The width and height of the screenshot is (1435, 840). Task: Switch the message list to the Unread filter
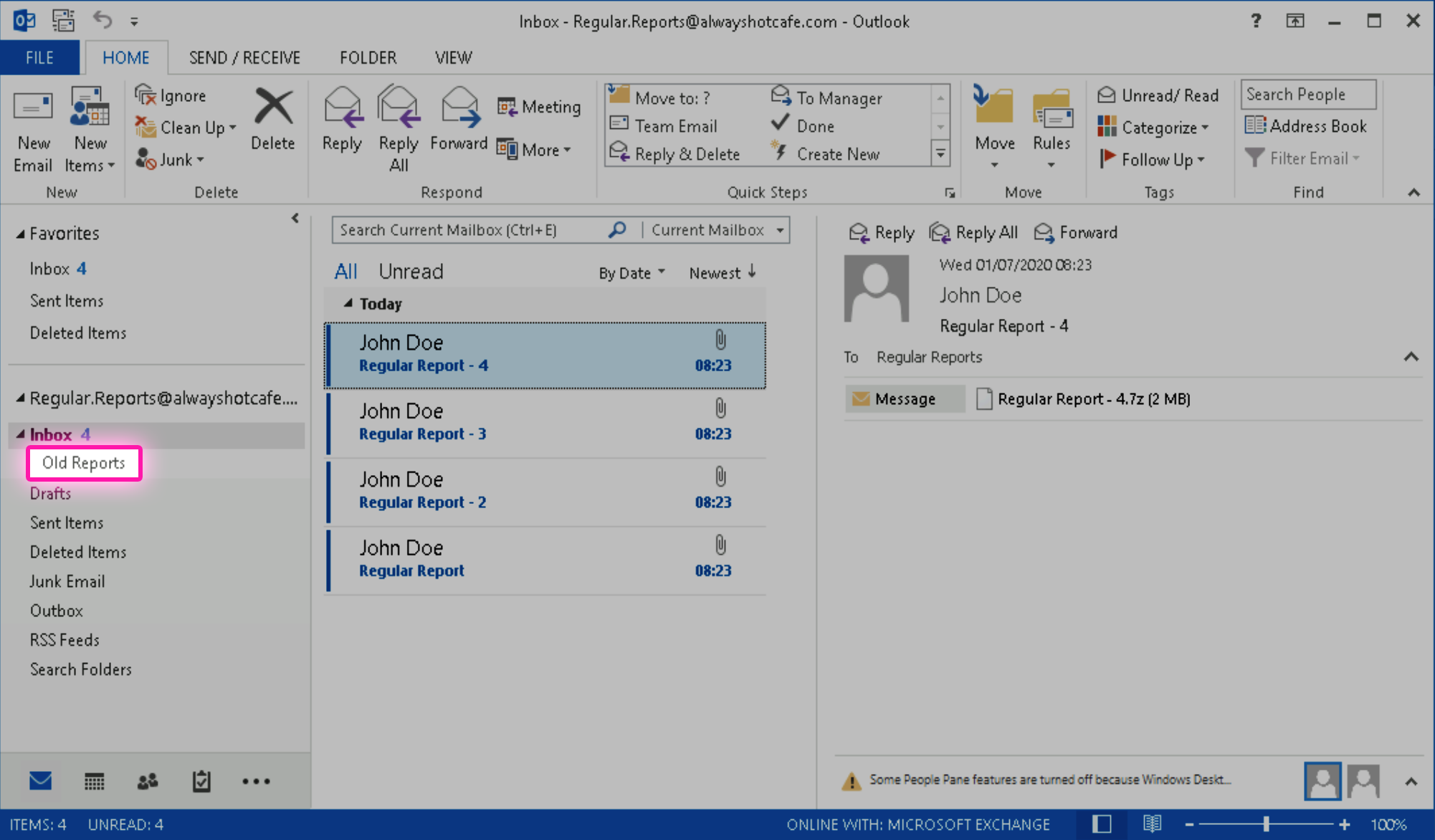pyautogui.click(x=411, y=271)
